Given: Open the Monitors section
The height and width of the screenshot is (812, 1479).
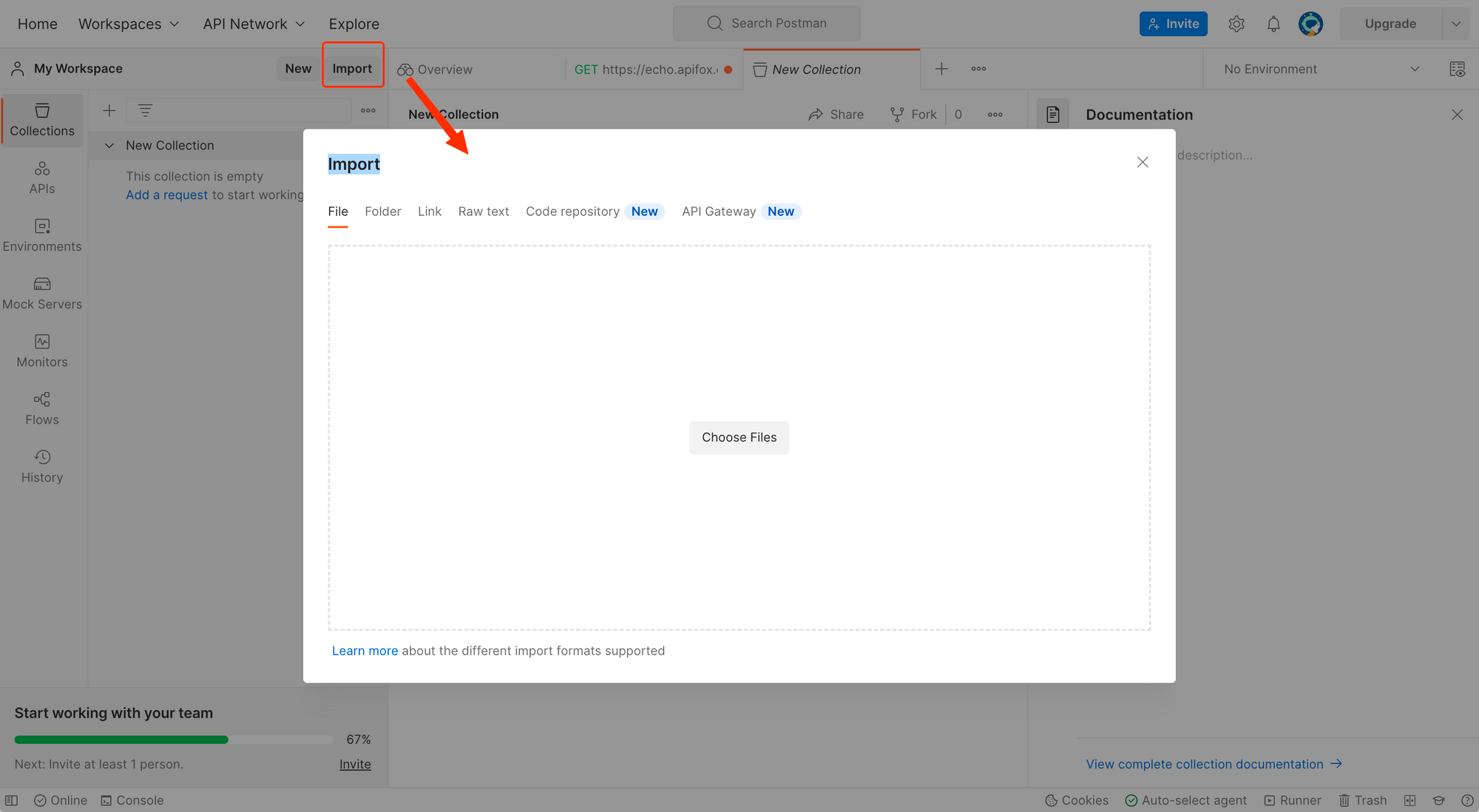Looking at the screenshot, I should point(42,351).
